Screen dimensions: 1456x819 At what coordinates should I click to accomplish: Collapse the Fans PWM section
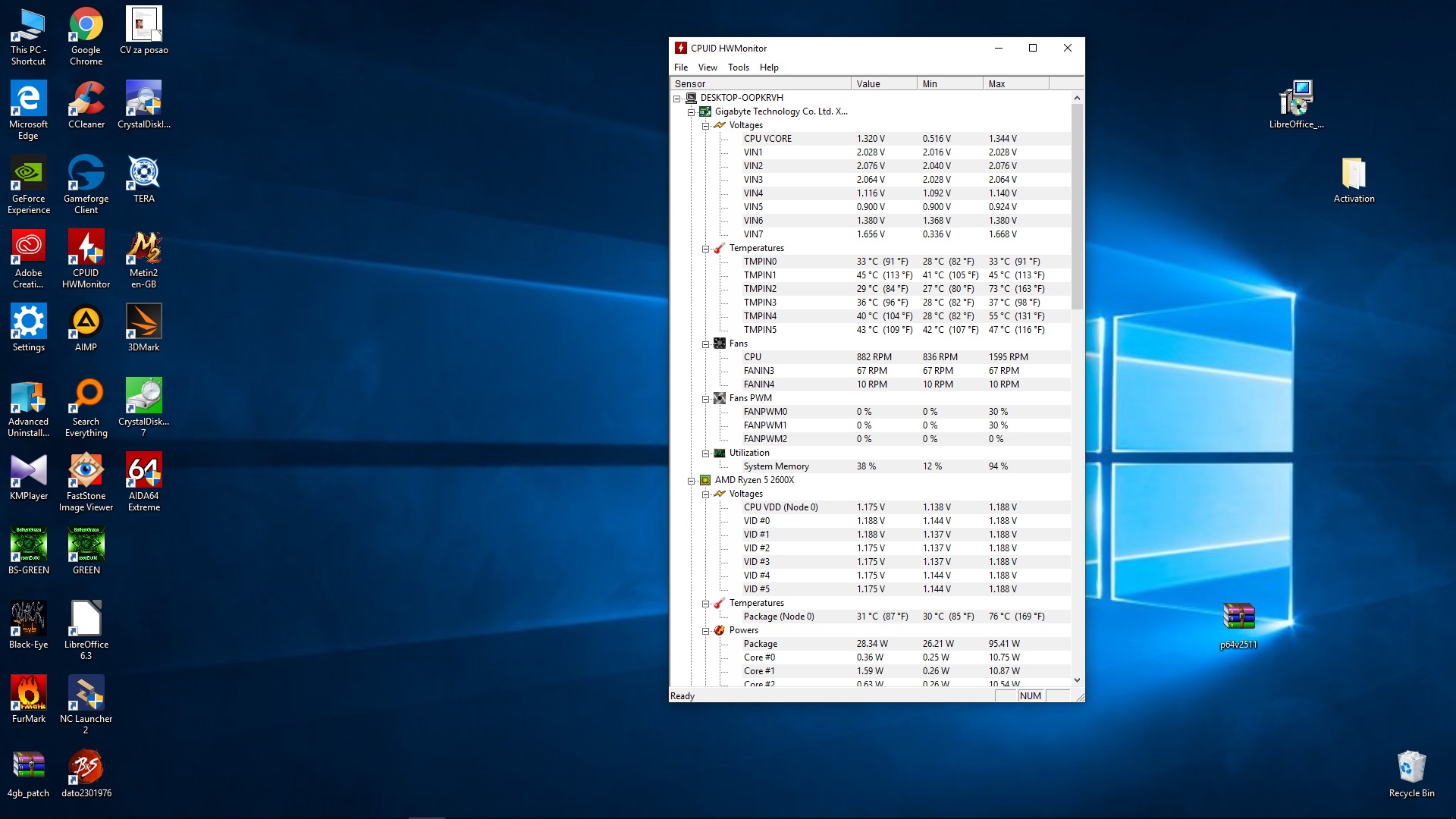click(706, 398)
